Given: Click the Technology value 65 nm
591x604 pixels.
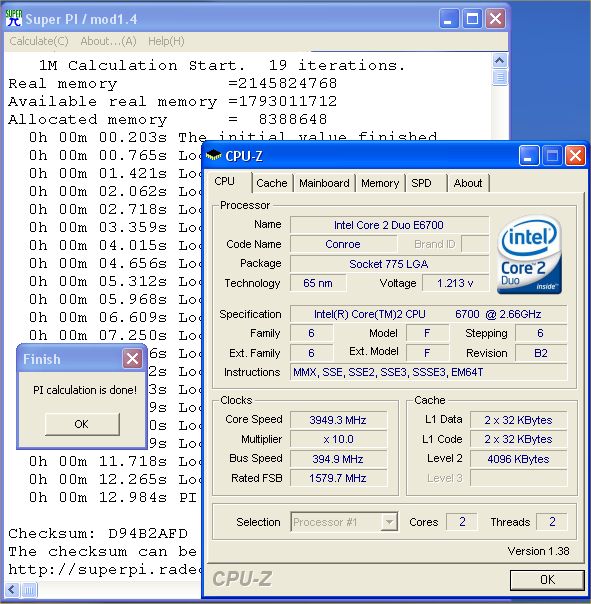Looking at the screenshot, I should coord(318,283).
